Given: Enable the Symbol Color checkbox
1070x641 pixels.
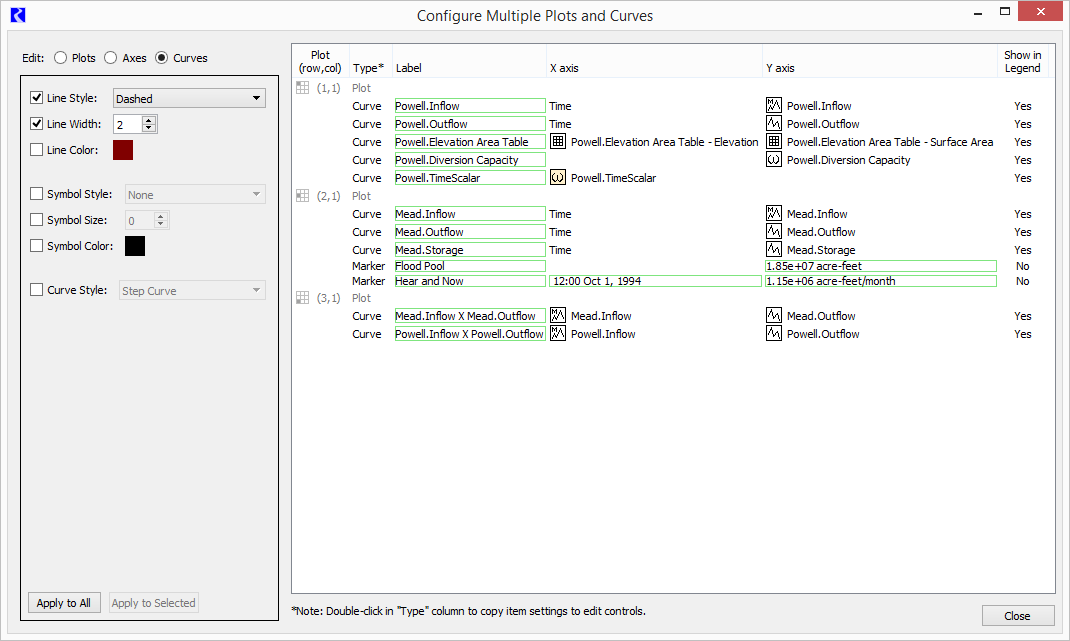Looking at the screenshot, I should pos(37,246).
